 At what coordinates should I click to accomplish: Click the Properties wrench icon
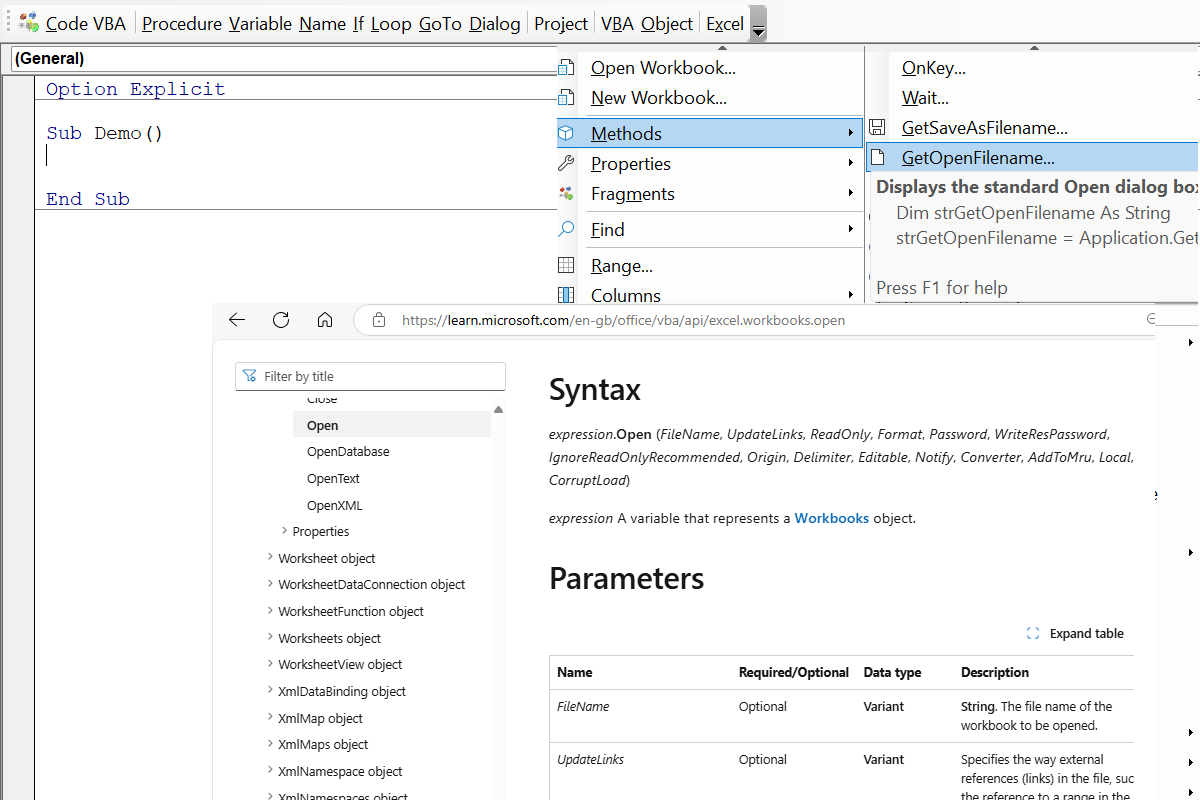coord(566,163)
